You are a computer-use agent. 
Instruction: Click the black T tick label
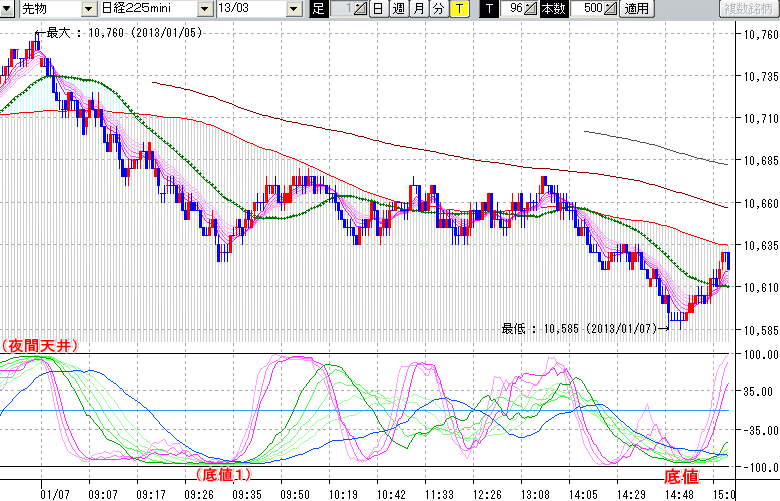tap(488, 9)
